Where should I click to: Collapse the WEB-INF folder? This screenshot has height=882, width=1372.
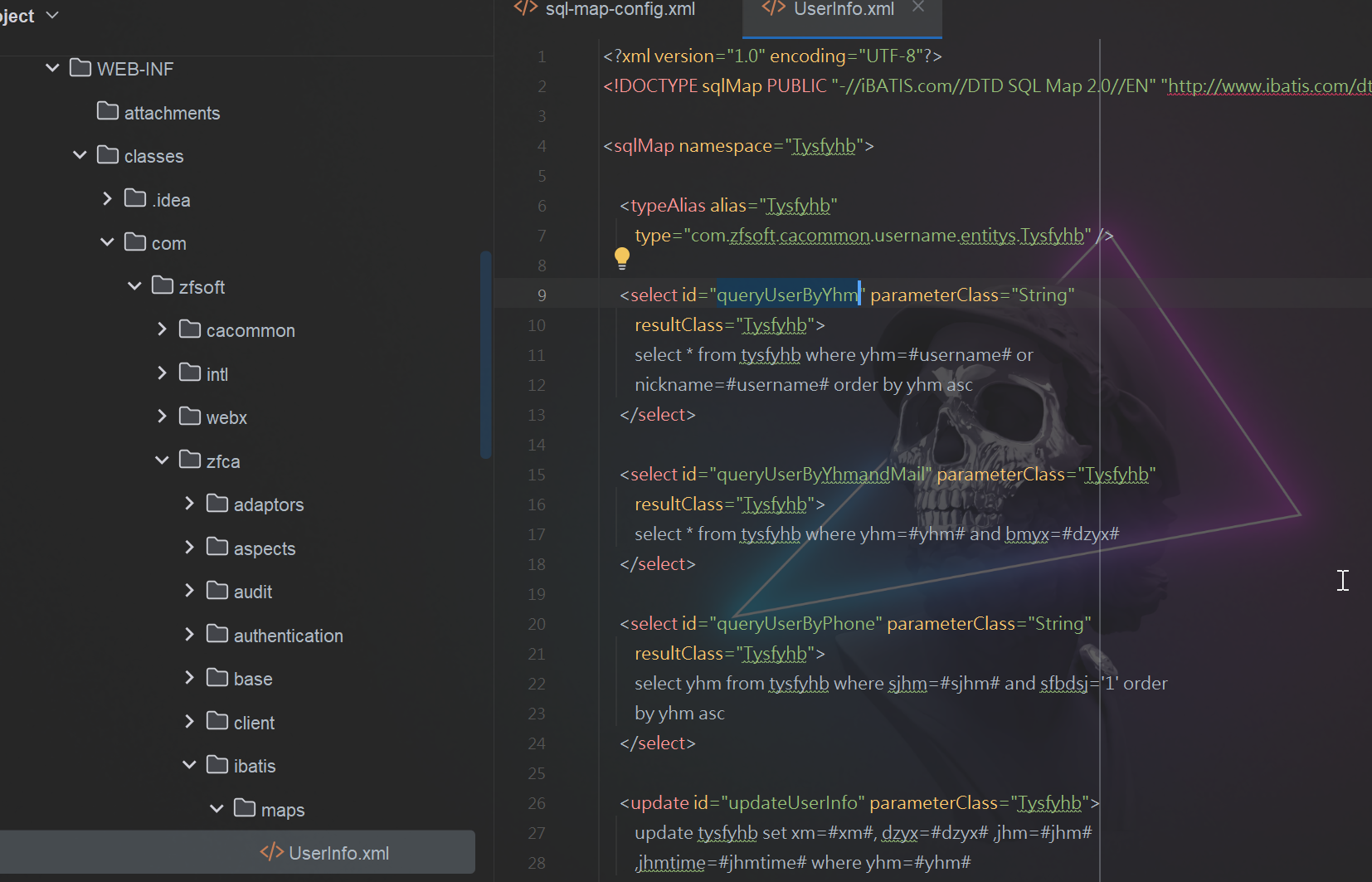click(52, 68)
